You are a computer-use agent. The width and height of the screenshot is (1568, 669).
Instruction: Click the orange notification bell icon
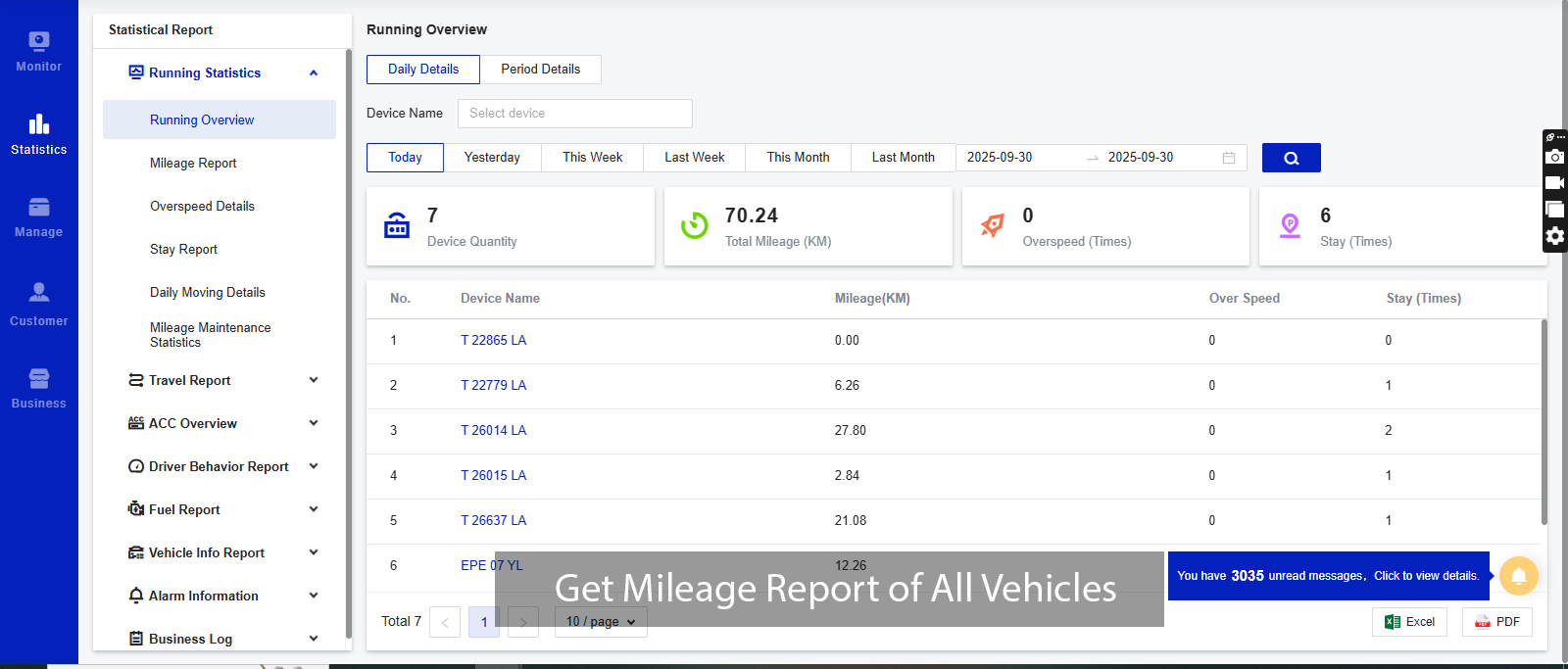[x=1518, y=576]
